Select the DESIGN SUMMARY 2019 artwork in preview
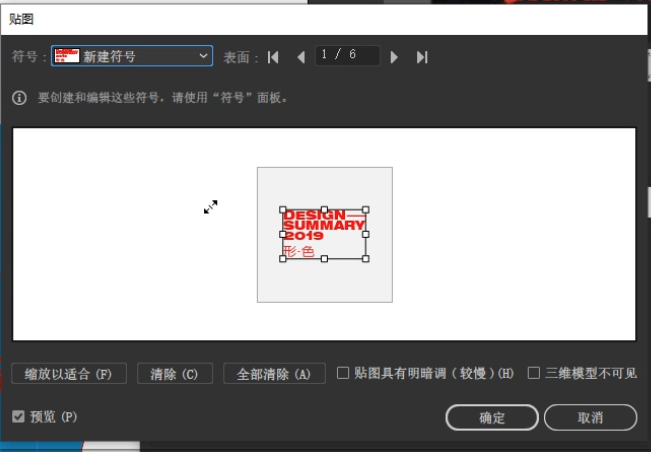Screen dimensions: 651x452 click(x=324, y=230)
